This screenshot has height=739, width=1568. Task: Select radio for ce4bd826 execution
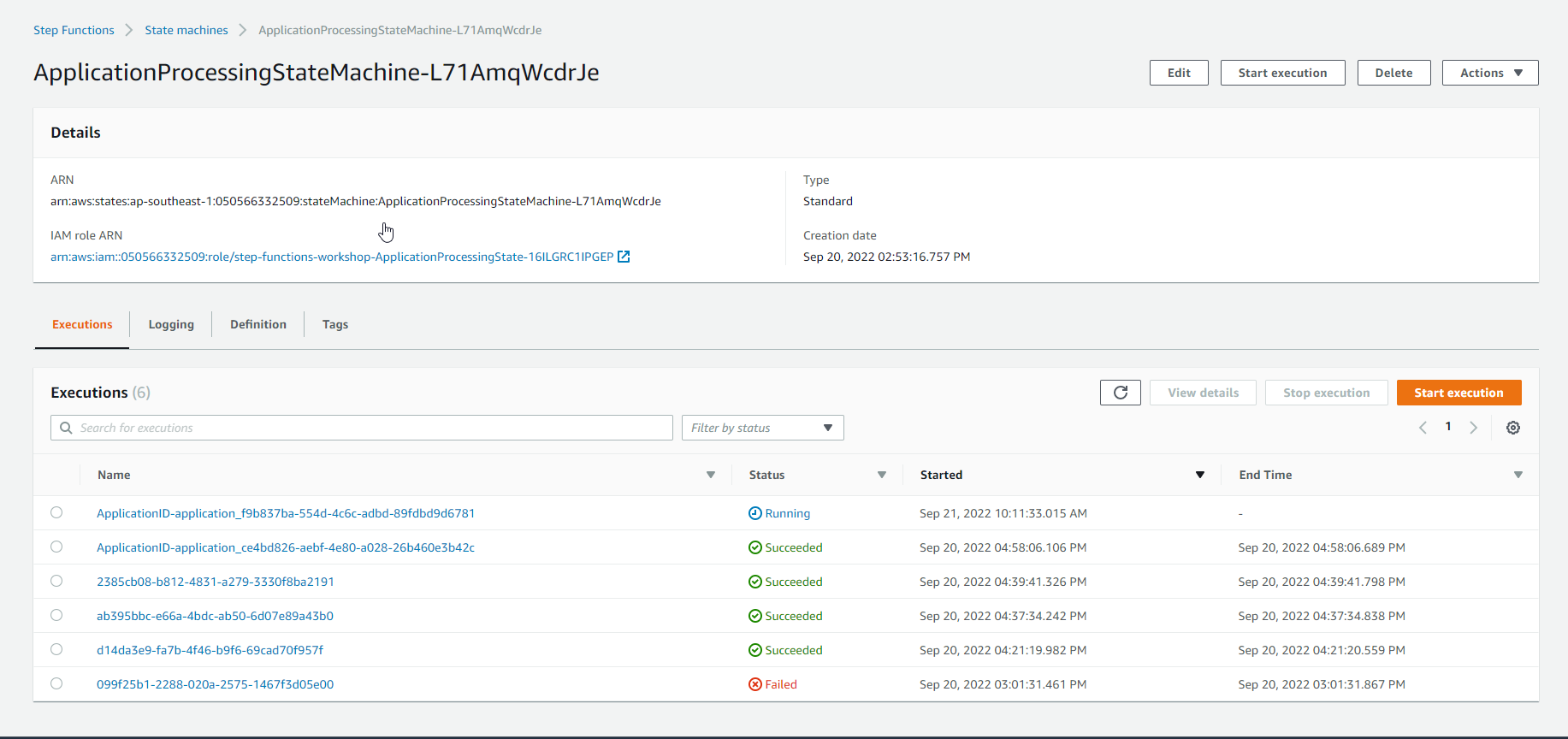point(56,547)
